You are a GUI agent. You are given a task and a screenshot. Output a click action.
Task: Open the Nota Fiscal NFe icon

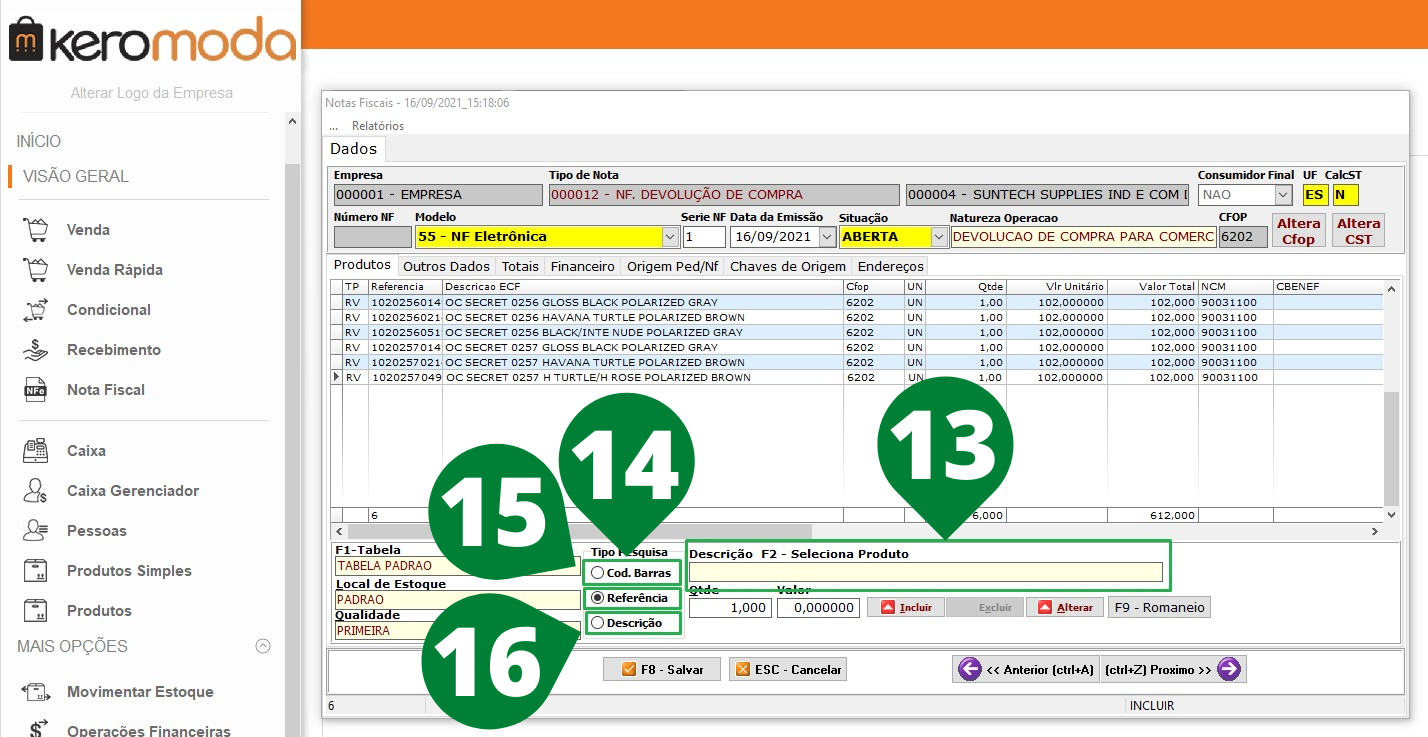36,390
